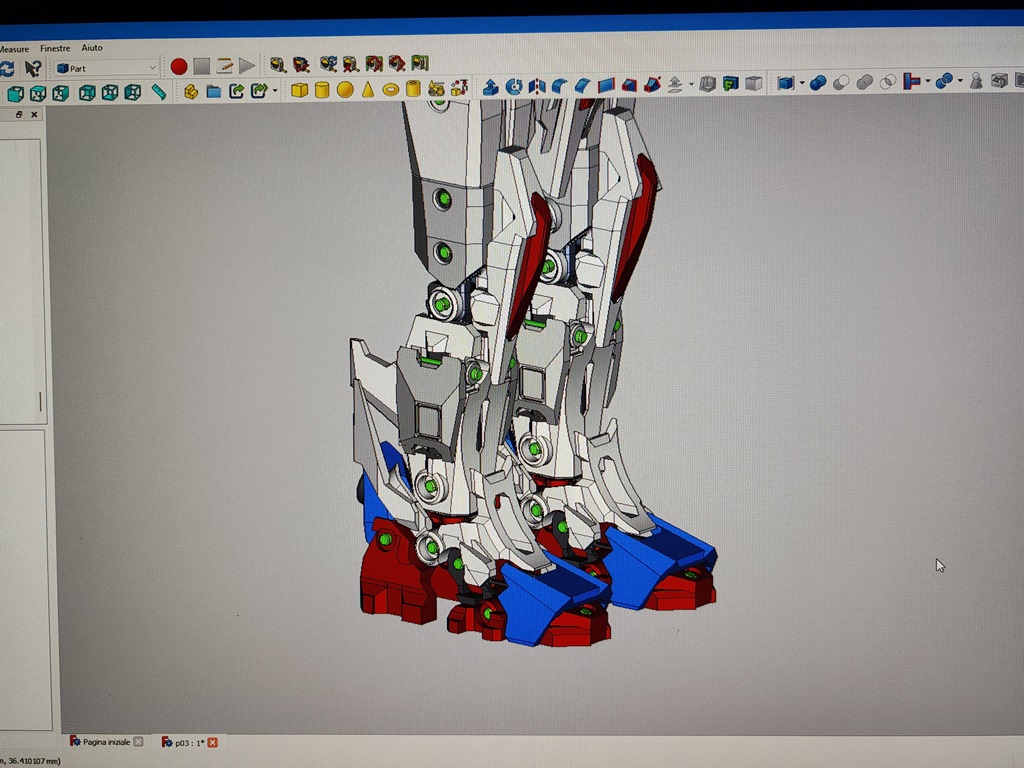Click the red macro record button
The image size is (1024, 768).
pos(178,67)
